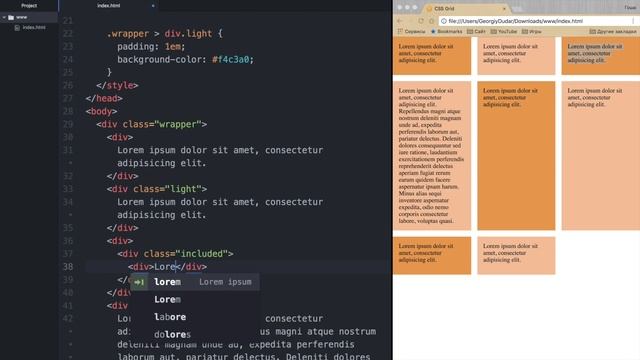Screen dimensions: 640x360
Task: Click the unsaved-changes dot on index.html tab
Action: click(x=153, y=6)
